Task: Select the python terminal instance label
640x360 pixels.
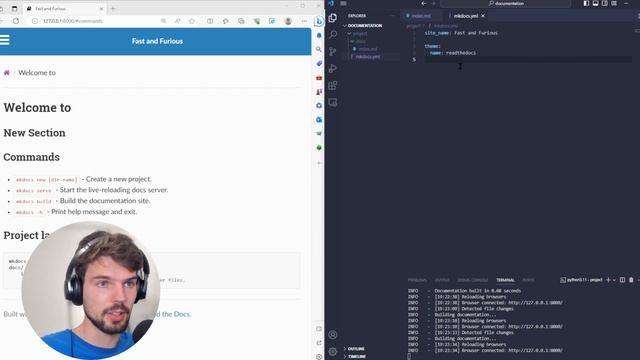Action: tap(581, 280)
